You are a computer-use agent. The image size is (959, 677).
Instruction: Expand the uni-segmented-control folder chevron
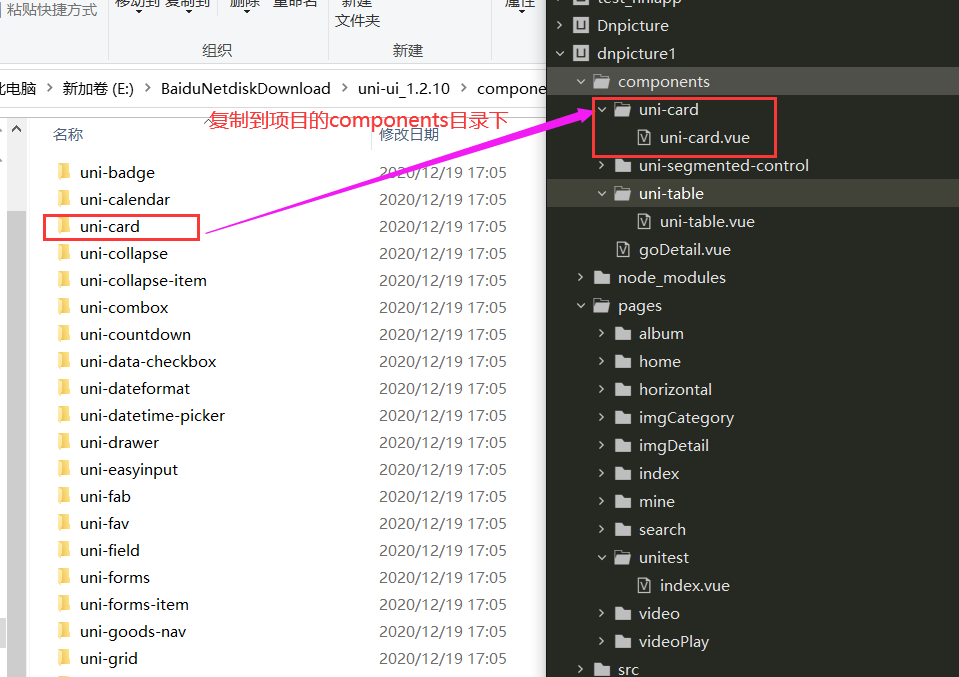tap(601, 165)
